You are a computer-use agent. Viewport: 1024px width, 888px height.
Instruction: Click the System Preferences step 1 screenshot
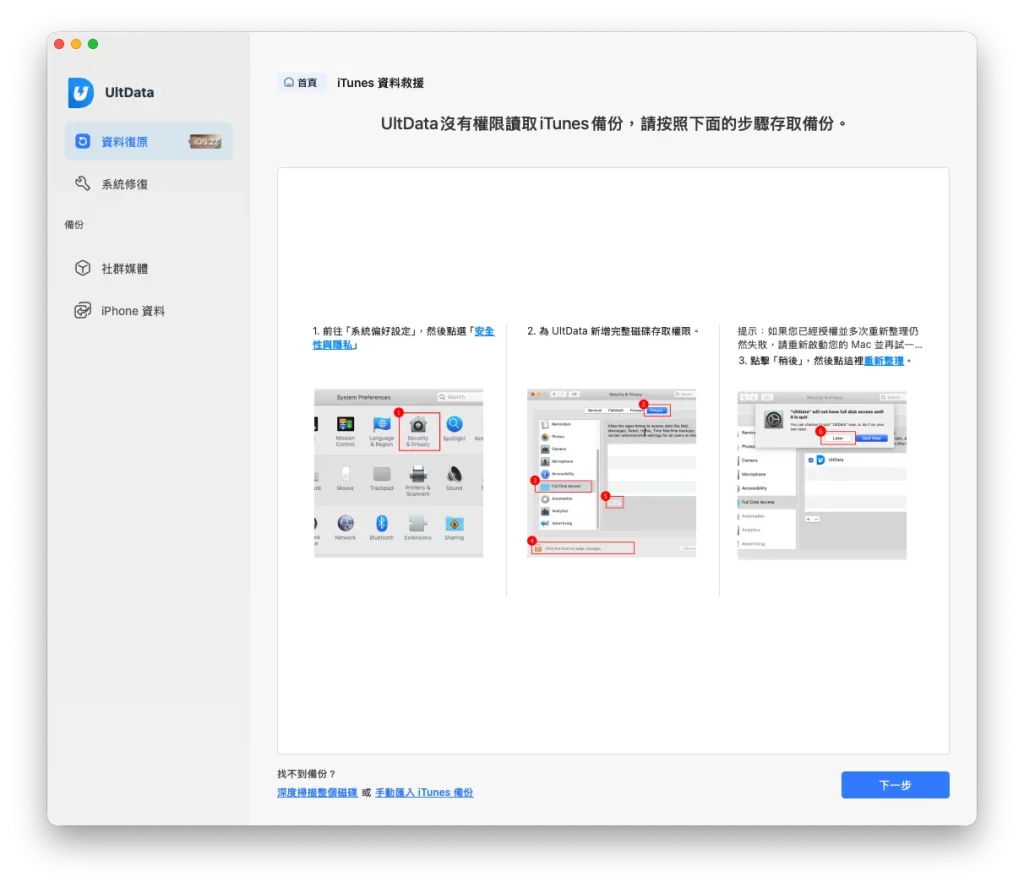coord(398,473)
